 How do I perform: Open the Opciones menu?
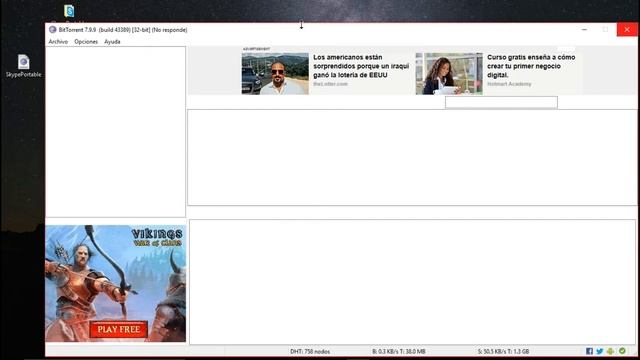pos(86,42)
